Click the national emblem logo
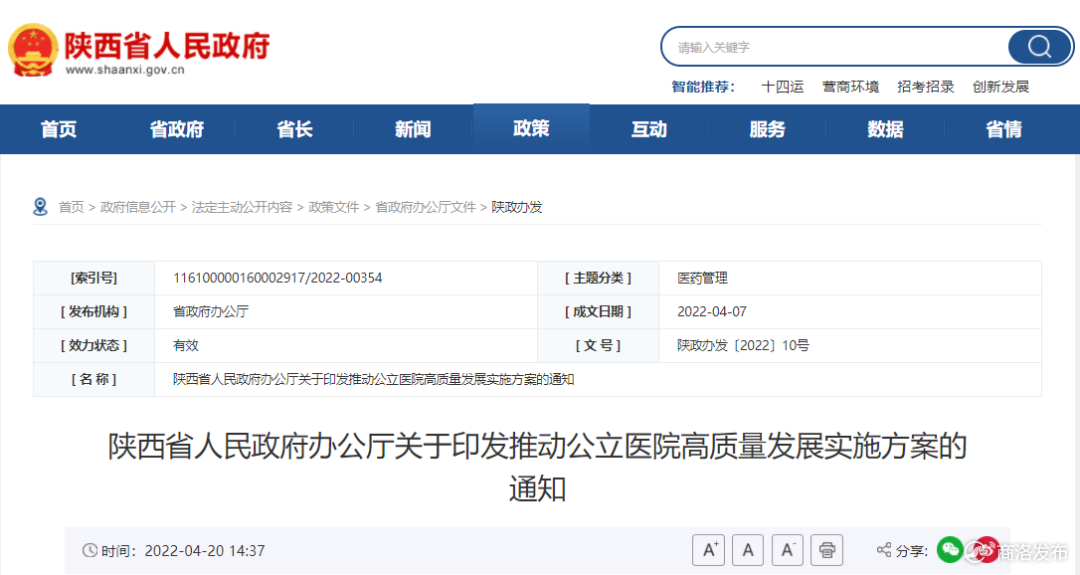This screenshot has height=575, width=1080. tap(32, 49)
